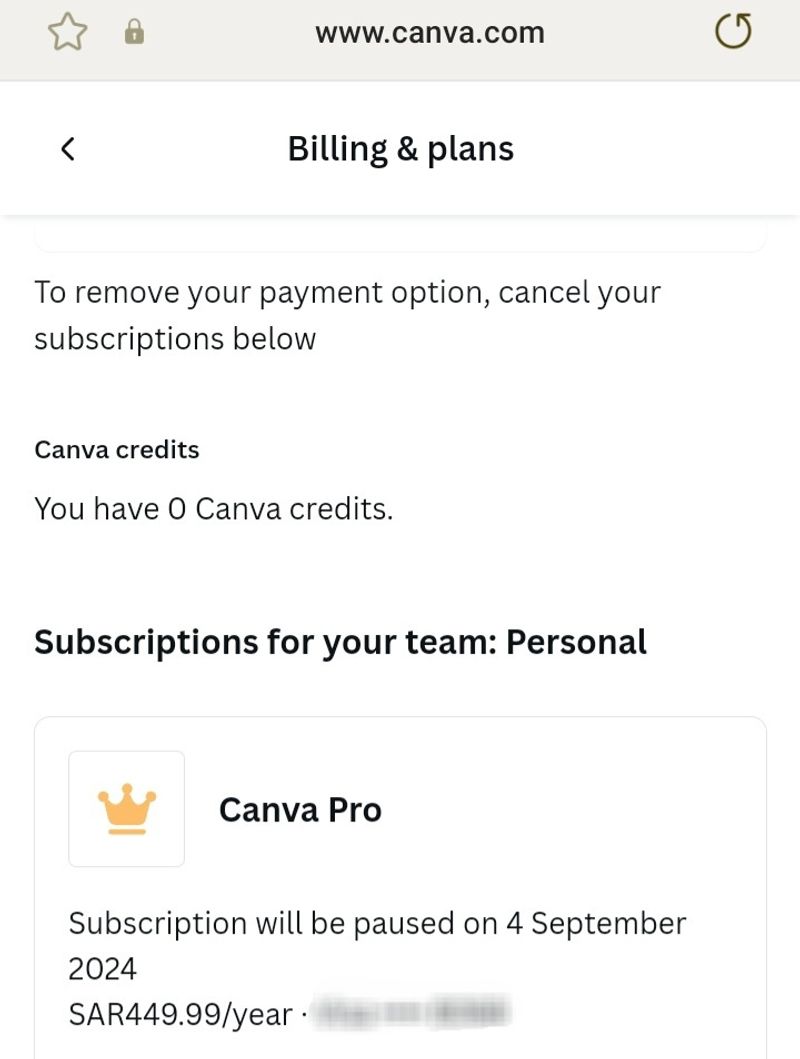Click the blurred payment method details
Viewport: 800px width, 1059px height.
(410, 1013)
